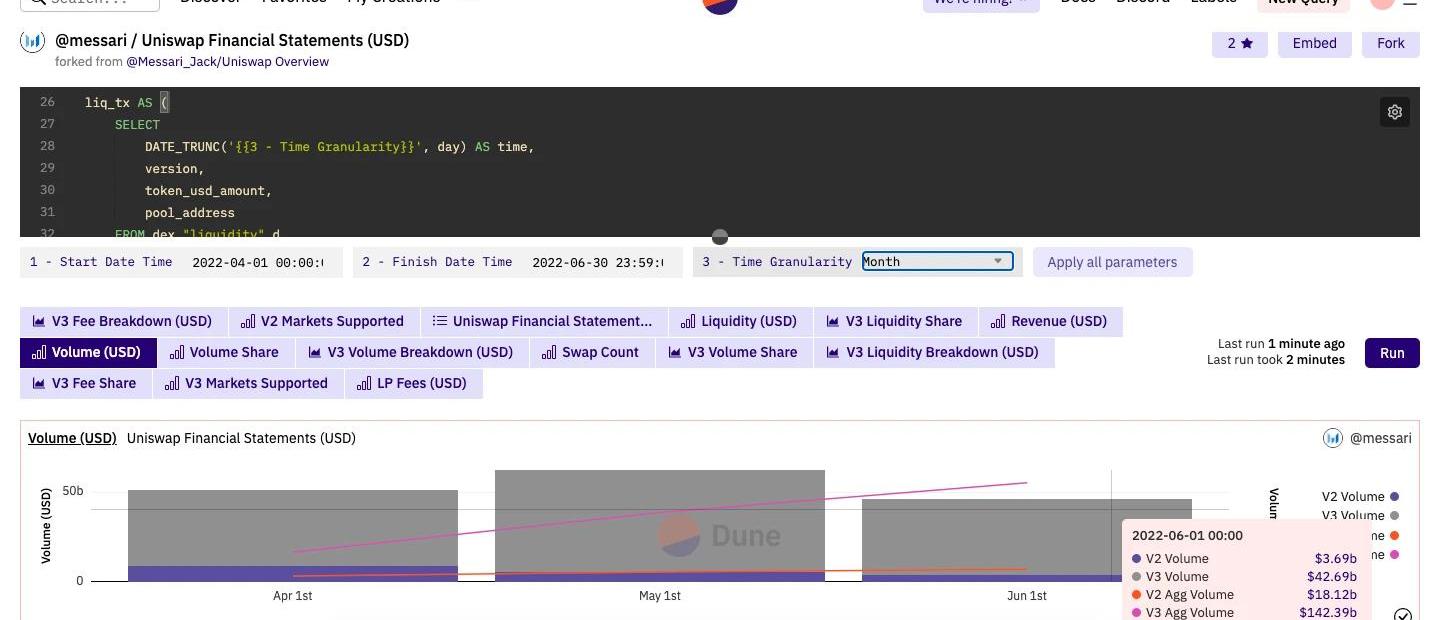Select the Uniswap Financial Statement table tab
Screen dimensions: 1436x620
pyautogui.click(x=542, y=321)
